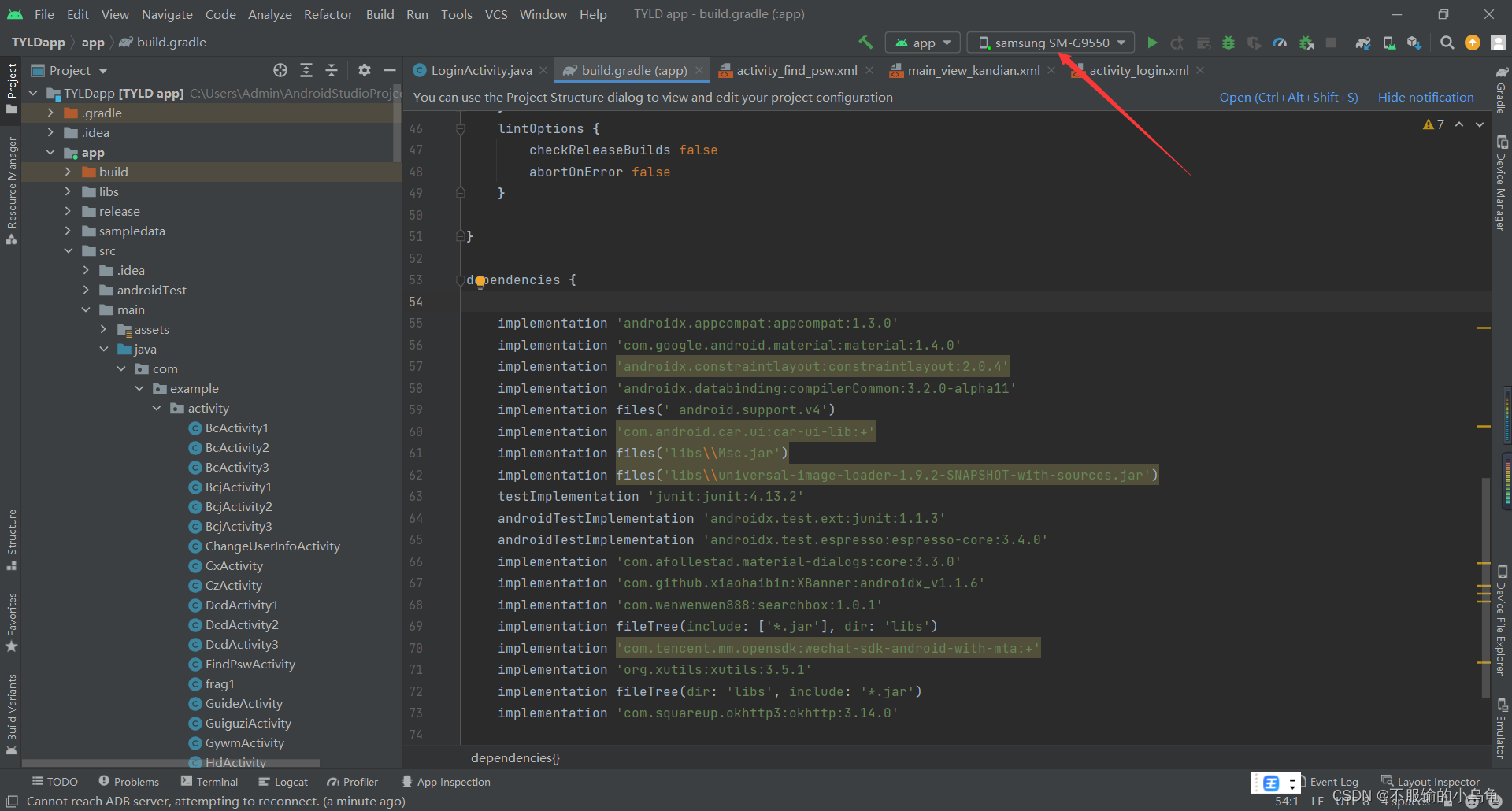This screenshot has height=811, width=1512.
Task: Open the Problems tool window
Action: pos(128,782)
